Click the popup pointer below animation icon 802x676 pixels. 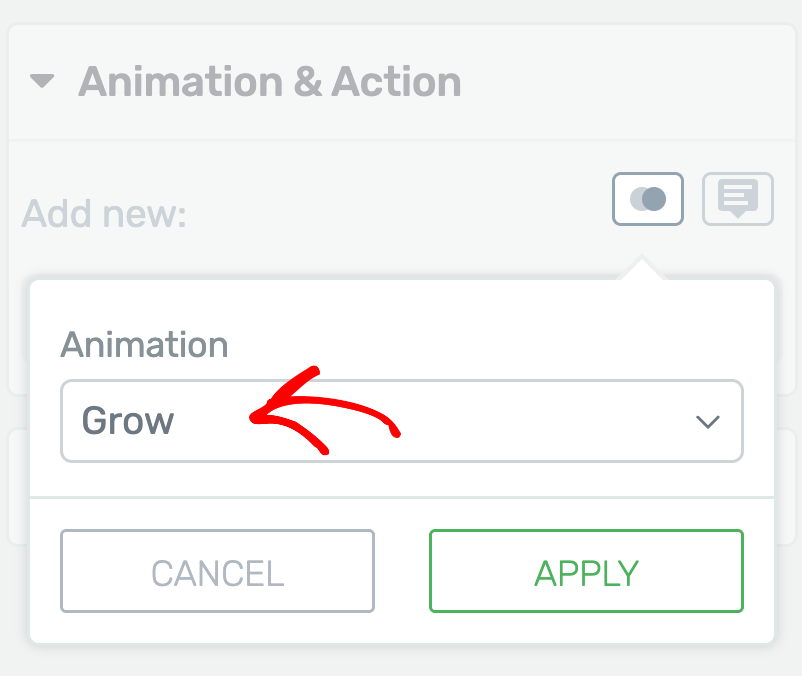(x=641, y=267)
